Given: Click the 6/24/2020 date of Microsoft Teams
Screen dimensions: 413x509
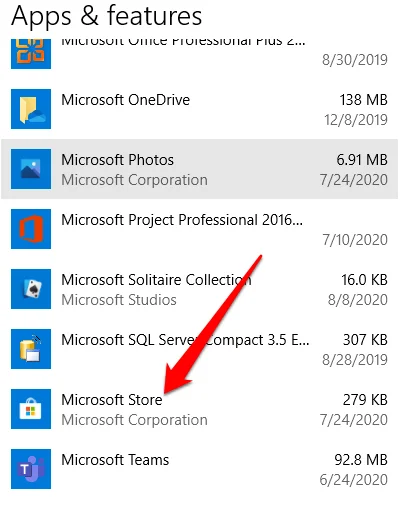Looking at the screenshot, I should coord(354,480).
